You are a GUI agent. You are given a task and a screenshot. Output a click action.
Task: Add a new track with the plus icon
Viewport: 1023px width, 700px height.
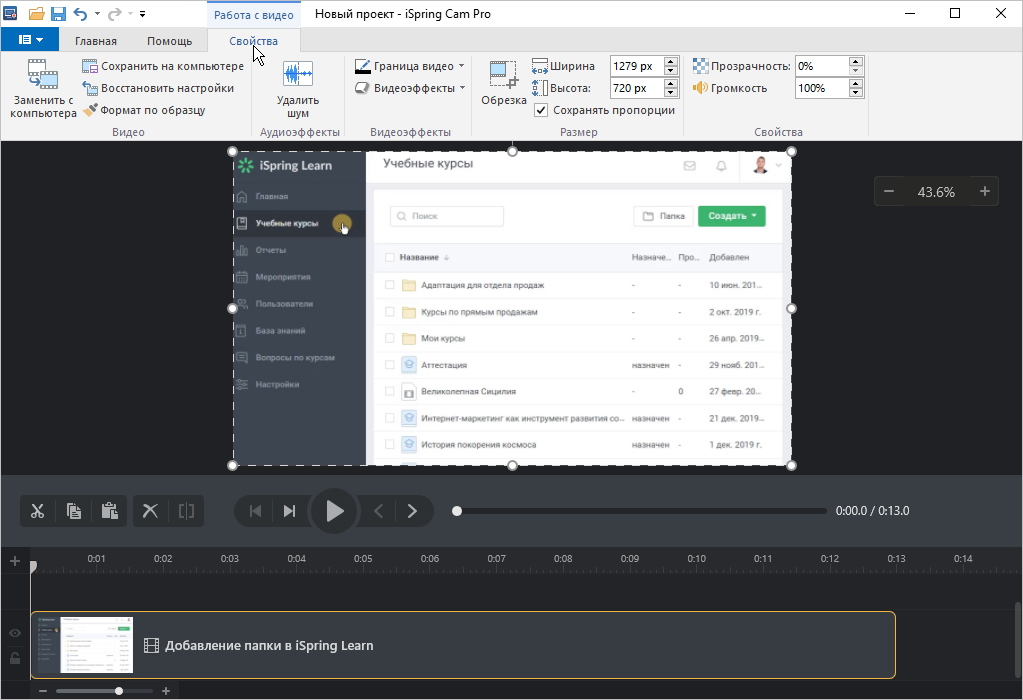pos(15,561)
